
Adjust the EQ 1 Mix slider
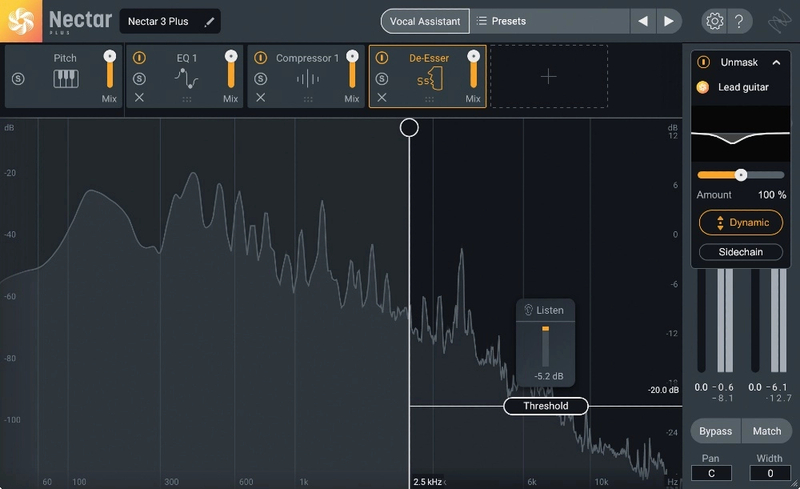pos(231,69)
